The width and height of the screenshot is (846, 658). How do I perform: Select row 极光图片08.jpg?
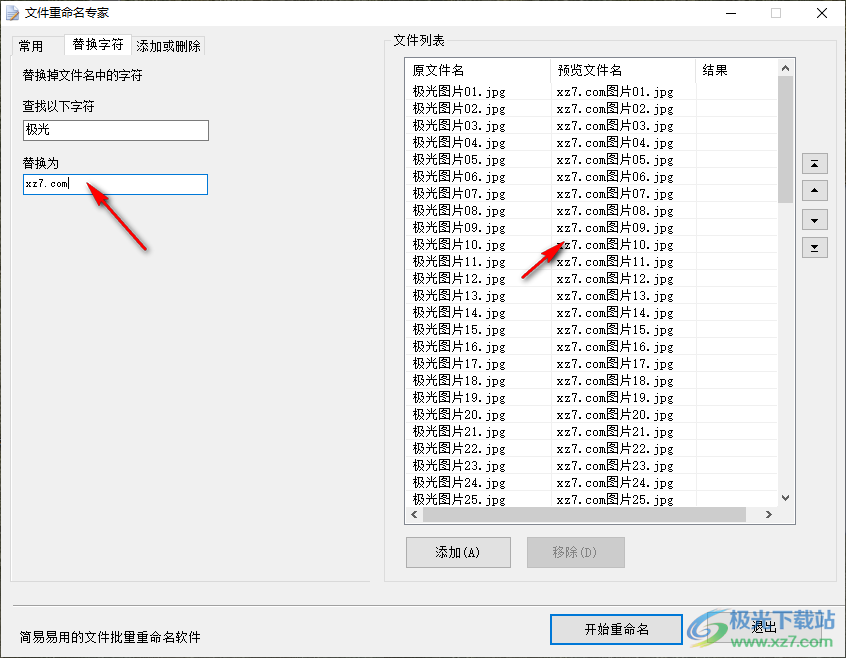click(x=591, y=210)
